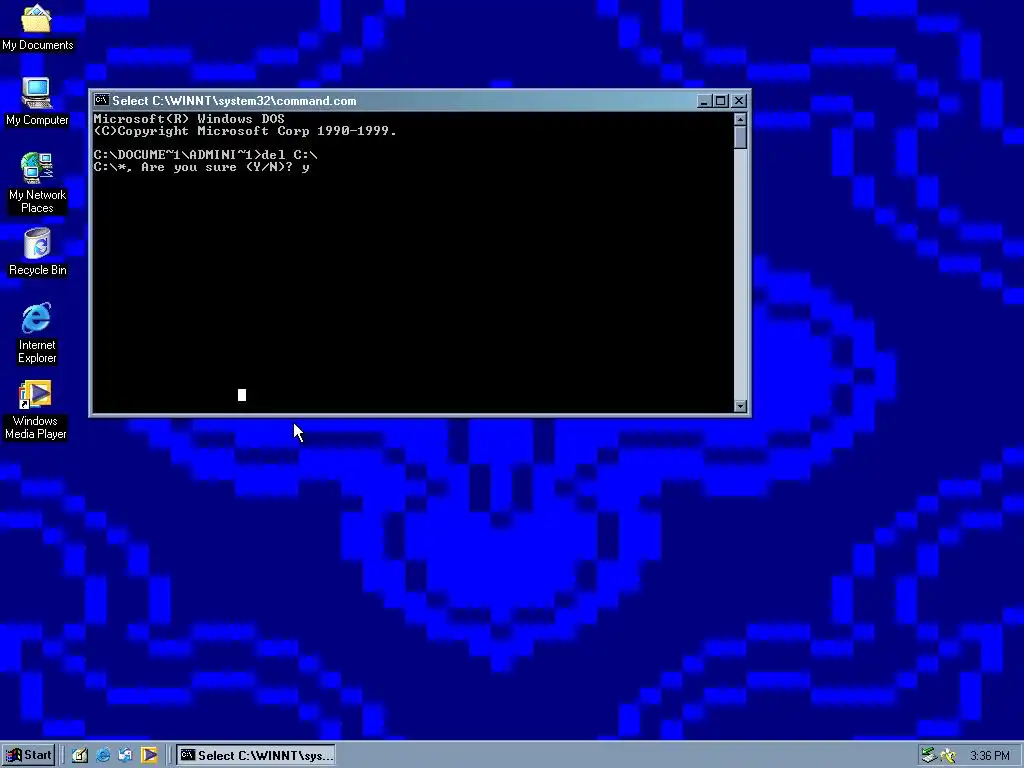Select Internet Explorer desktop icon
The image size is (1024, 768).
[x=37, y=333]
